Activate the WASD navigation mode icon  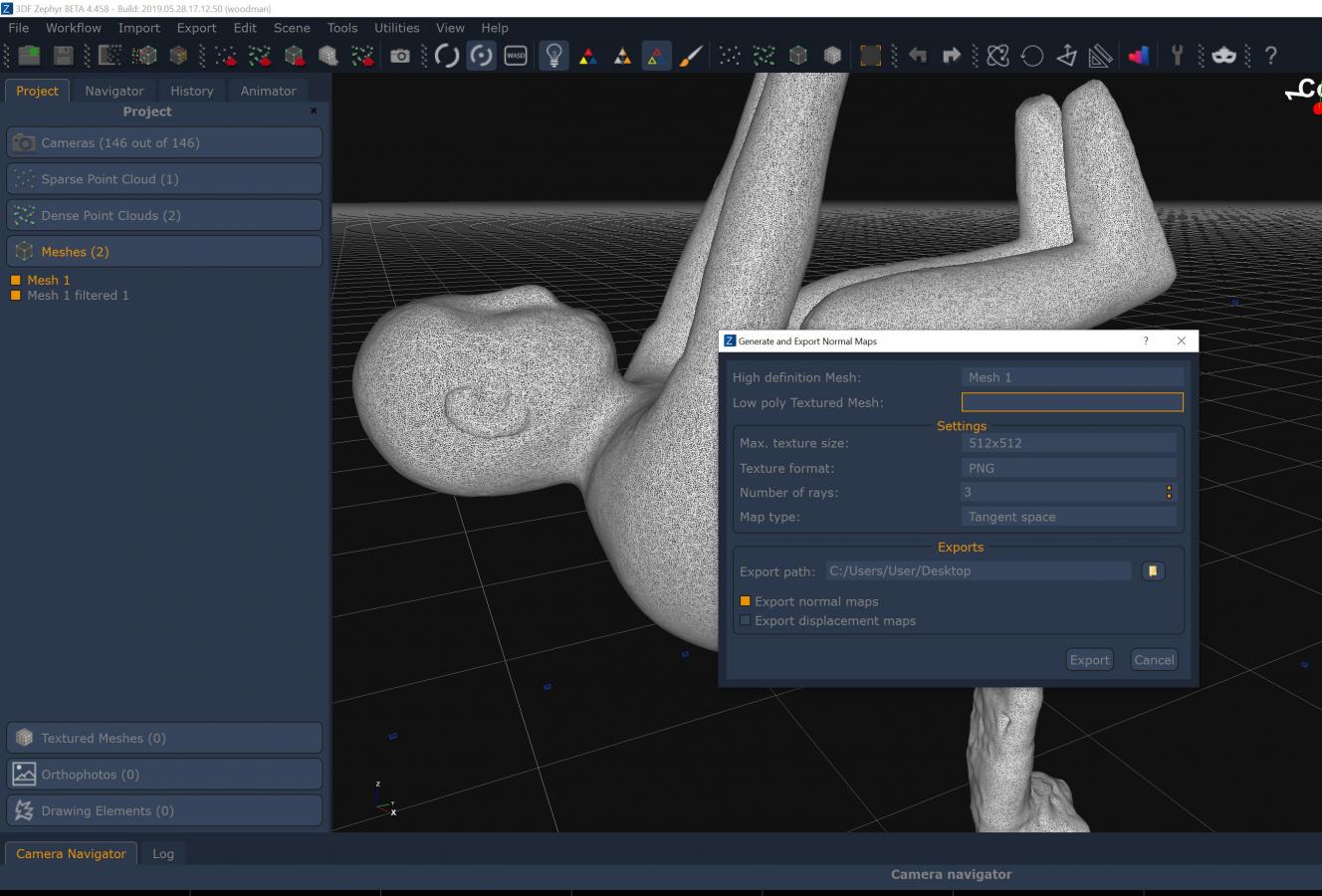pyautogui.click(x=516, y=56)
